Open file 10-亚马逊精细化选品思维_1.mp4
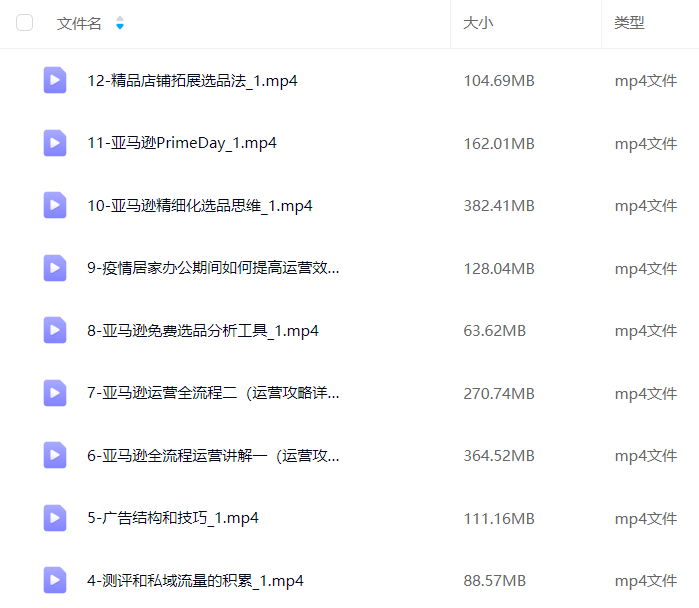The width and height of the screenshot is (699, 608). click(x=200, y=206)
